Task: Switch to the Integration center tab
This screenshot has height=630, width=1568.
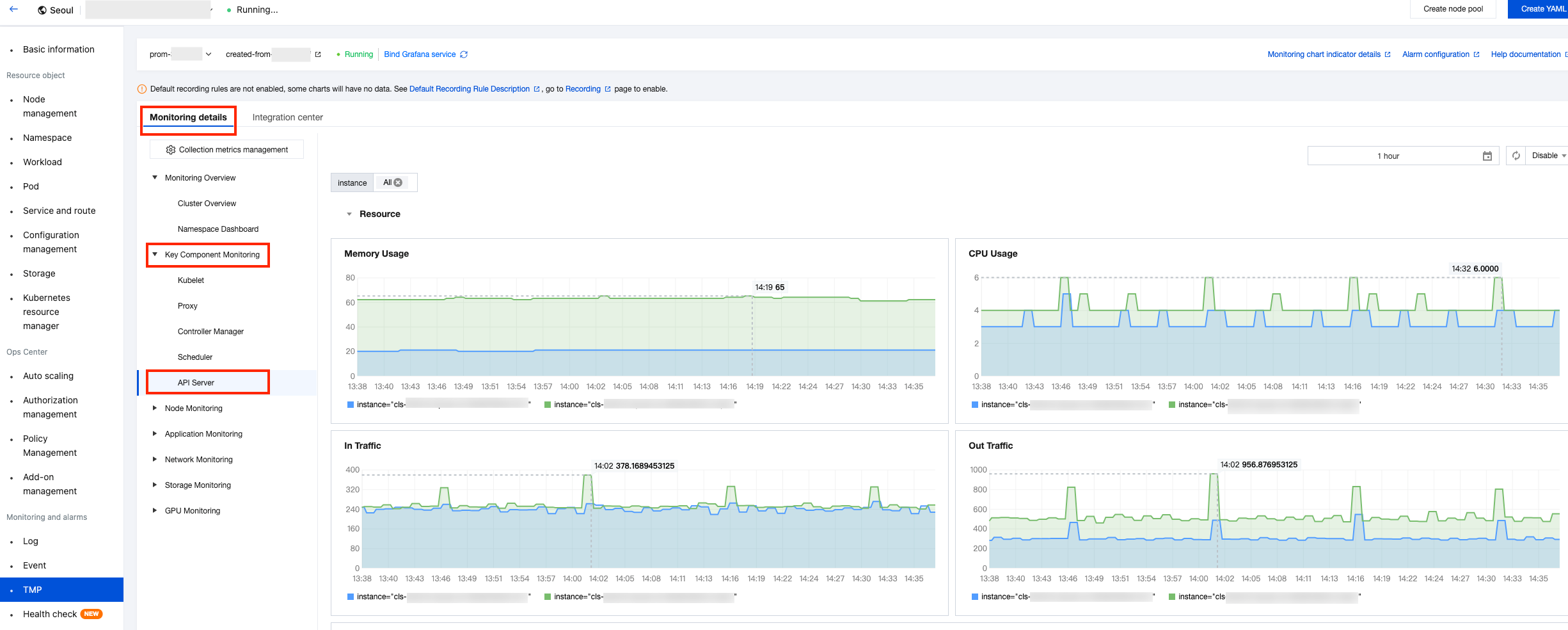Action: coord(287,117)
